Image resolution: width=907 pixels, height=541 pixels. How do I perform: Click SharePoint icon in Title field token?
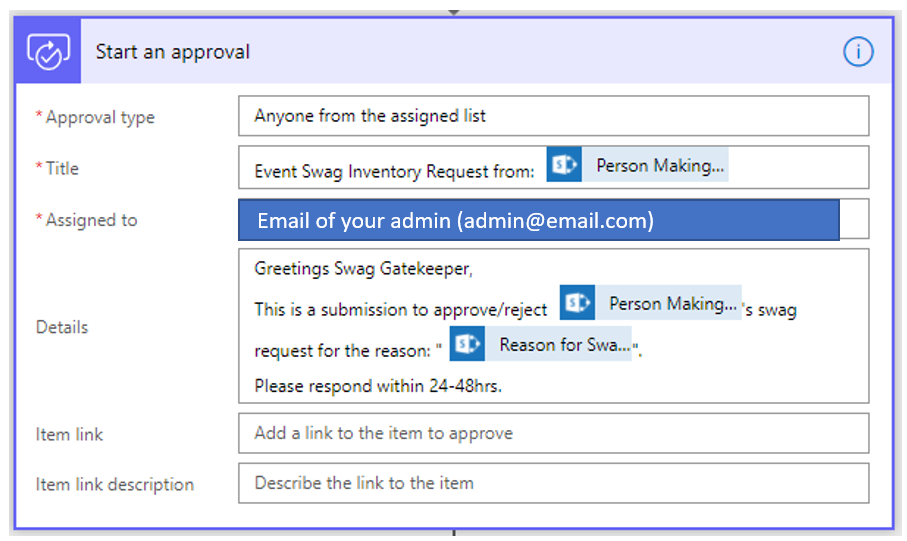click(564, 165)
